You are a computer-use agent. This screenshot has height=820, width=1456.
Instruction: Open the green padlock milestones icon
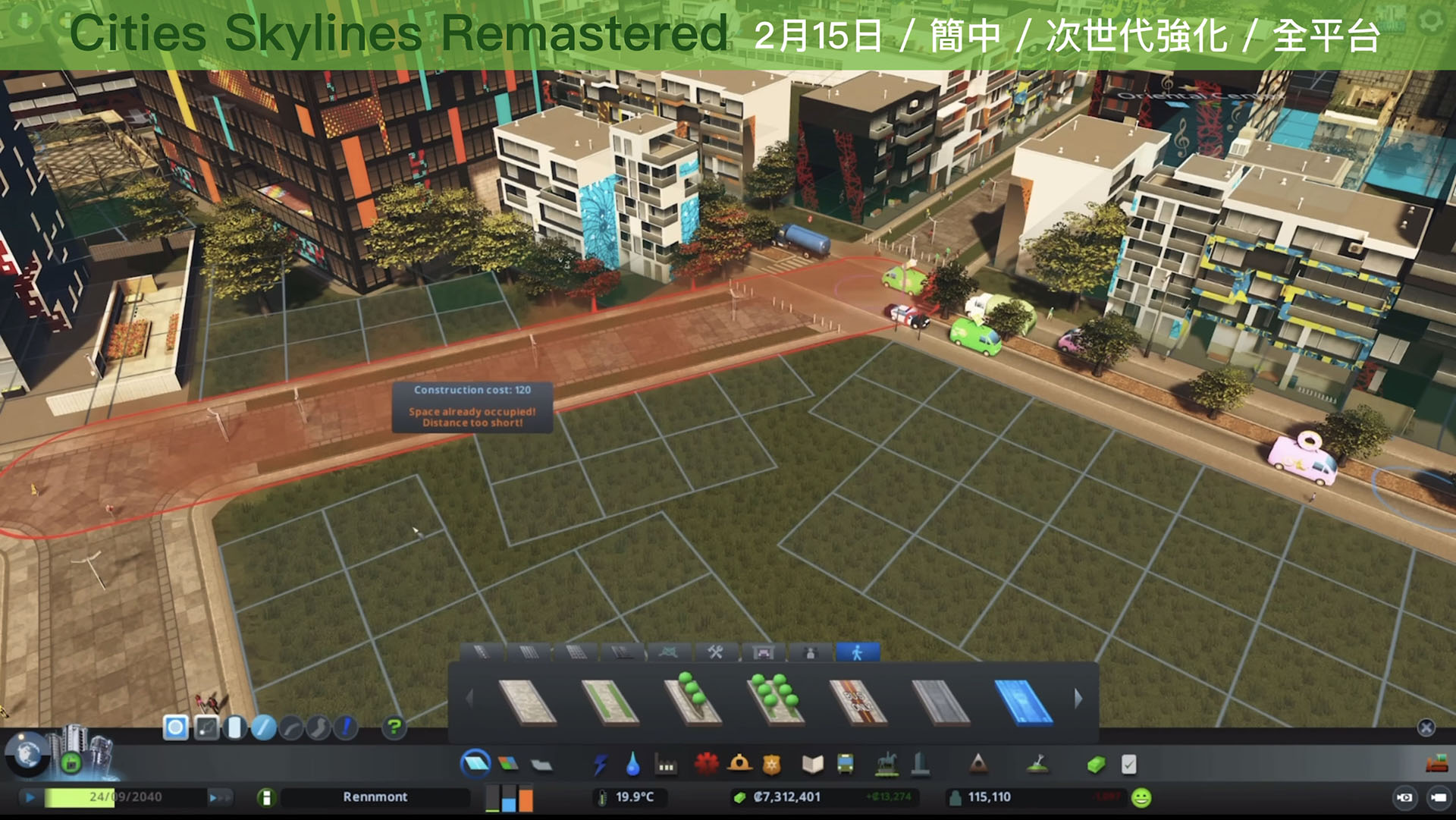pos(71,762)
